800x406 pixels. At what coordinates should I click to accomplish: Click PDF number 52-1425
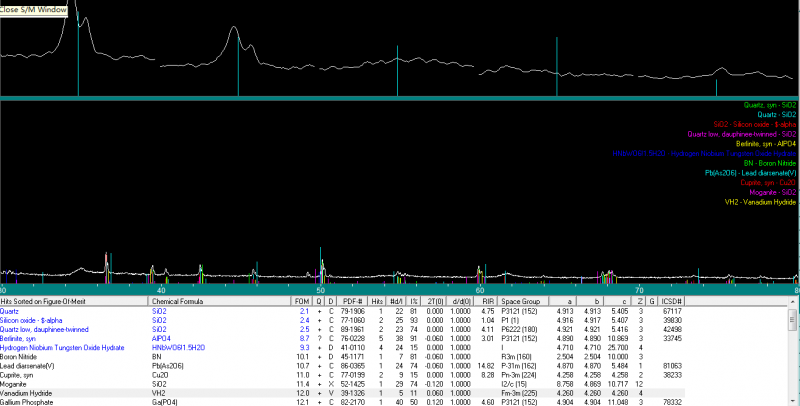(352, 385)
